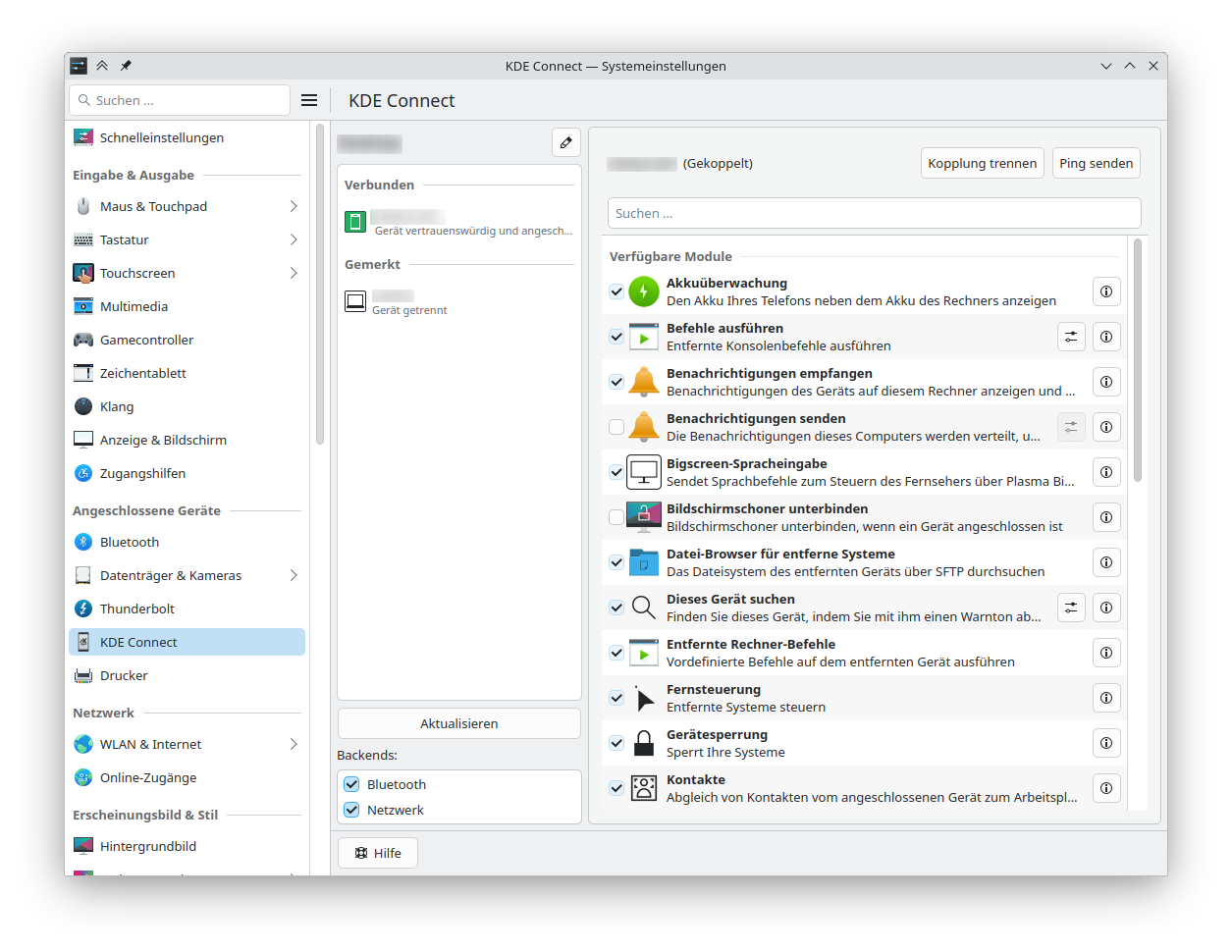Click the edit device name pencil icon

tap(566, 142)
